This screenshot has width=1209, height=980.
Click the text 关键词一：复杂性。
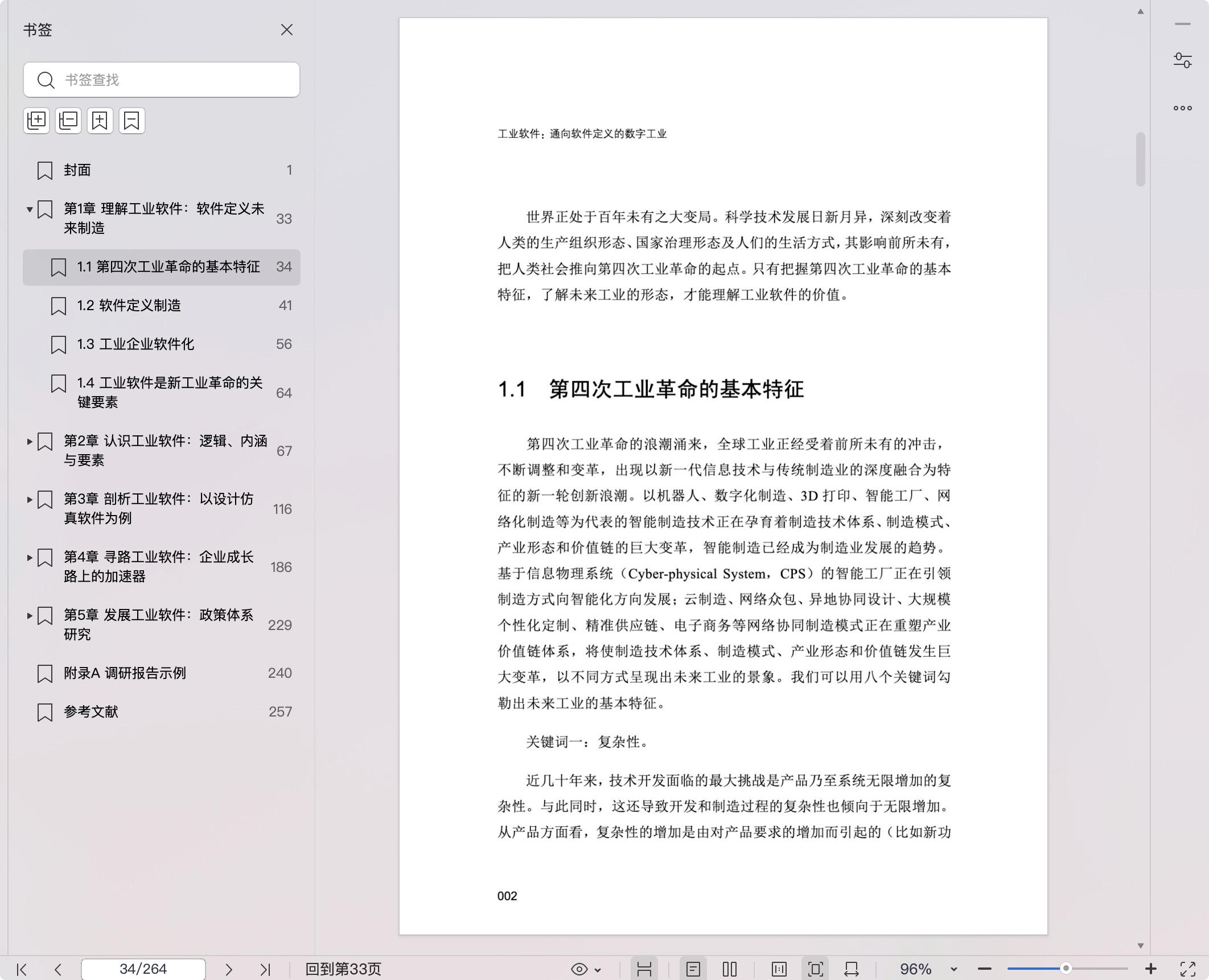[587, 742]
